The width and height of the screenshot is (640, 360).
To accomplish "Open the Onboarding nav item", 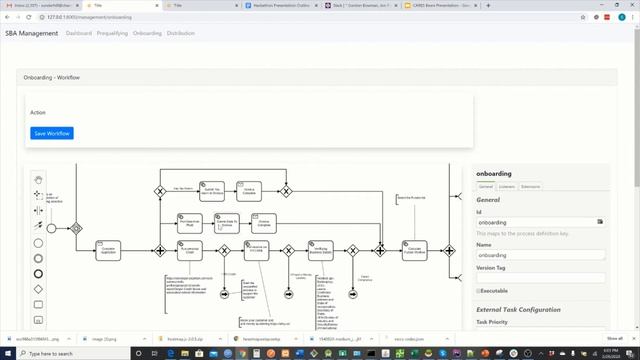I will [x=147, y=33].
